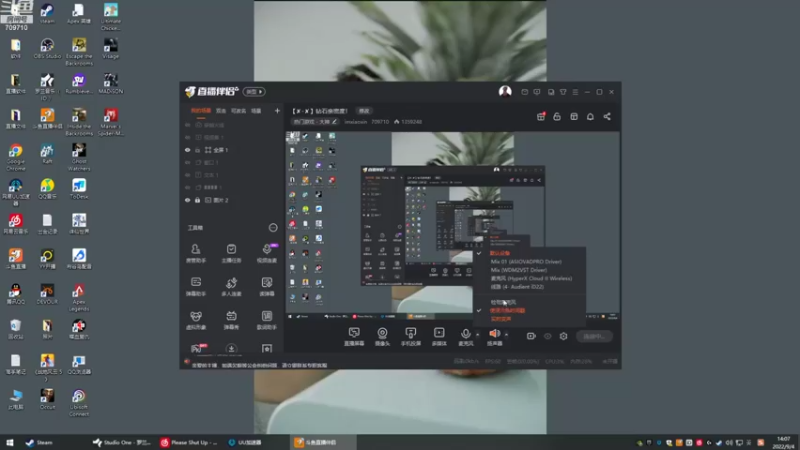Screen dimensions: 800x450
Task: Collapse the 工具箱 toolbox section
Action: pyautogui.click(x=273, y=228)
